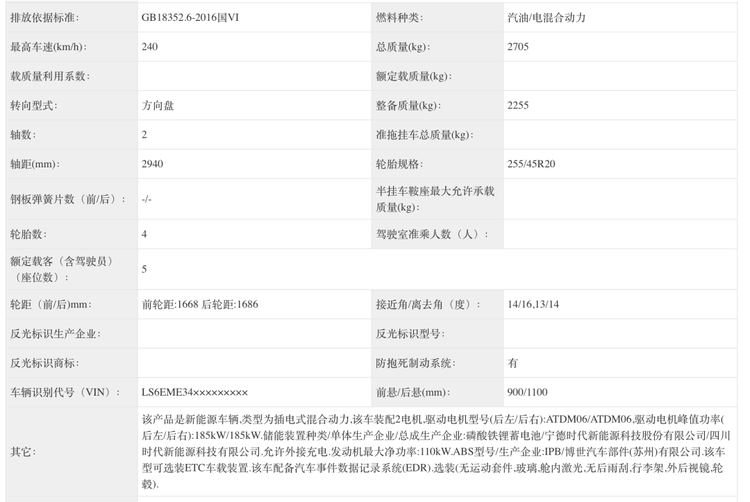750x502 pixels.
Task: Select the tire specification 255/45R20
Action: point(531,162)
